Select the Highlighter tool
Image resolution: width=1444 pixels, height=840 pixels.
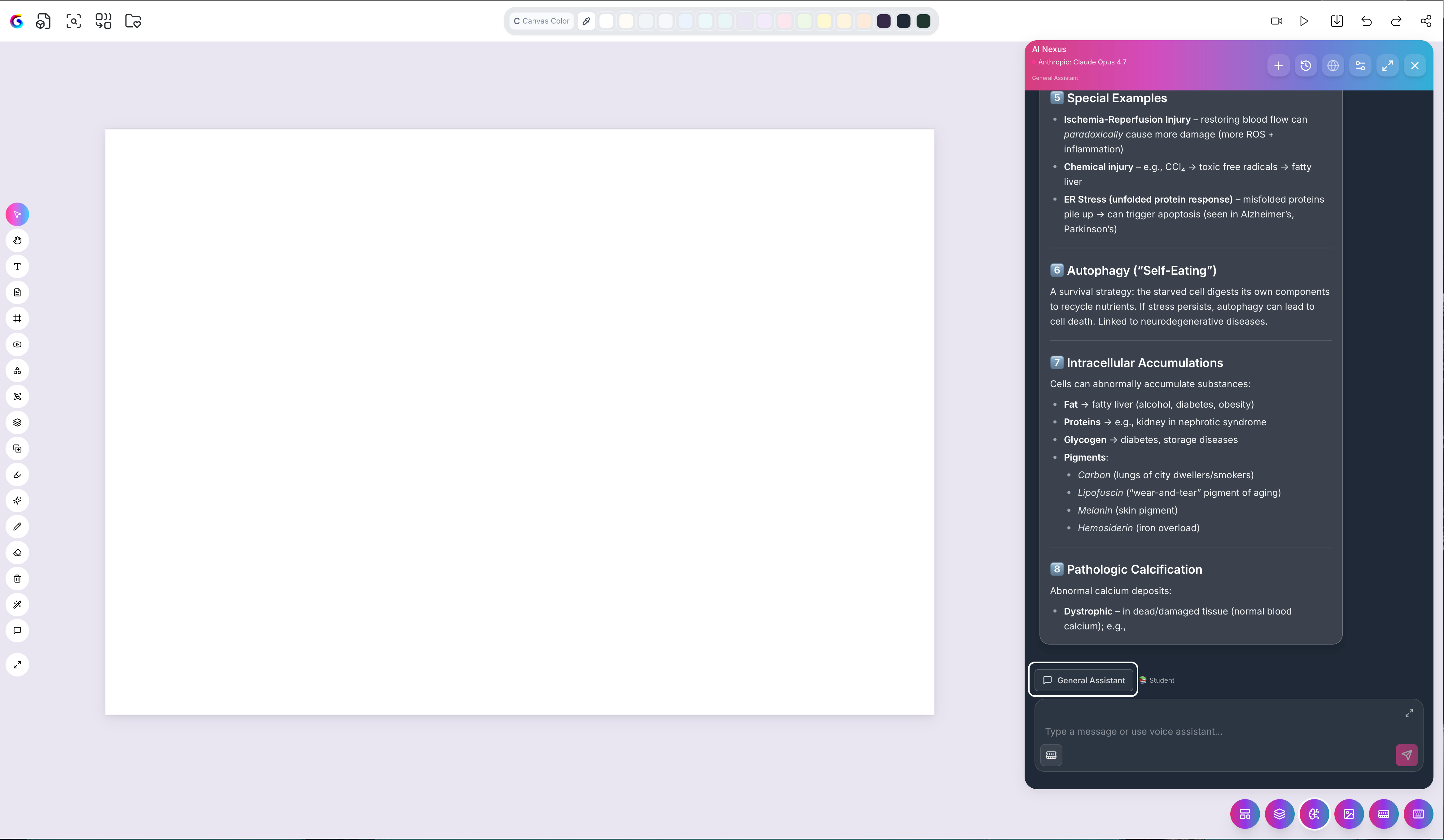pyautogui.click(x=17, y=475)
